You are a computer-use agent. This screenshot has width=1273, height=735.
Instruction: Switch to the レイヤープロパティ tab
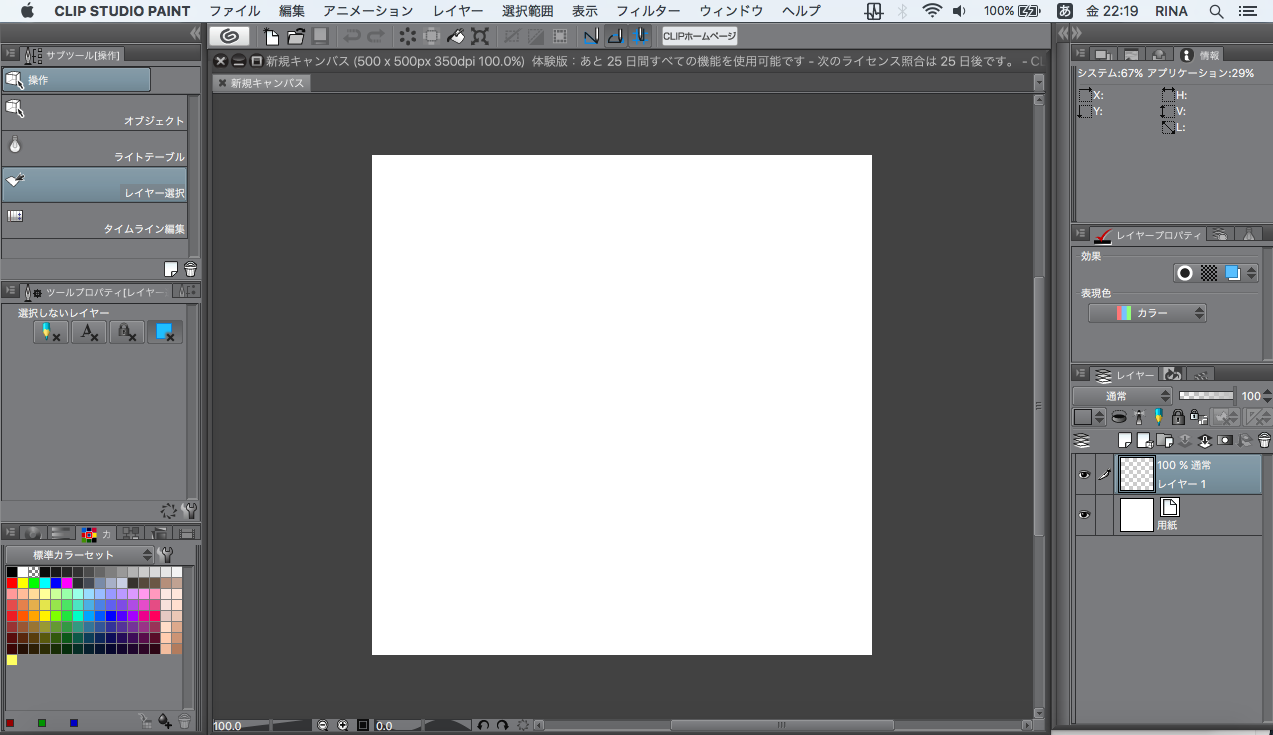pos(1148,235)
